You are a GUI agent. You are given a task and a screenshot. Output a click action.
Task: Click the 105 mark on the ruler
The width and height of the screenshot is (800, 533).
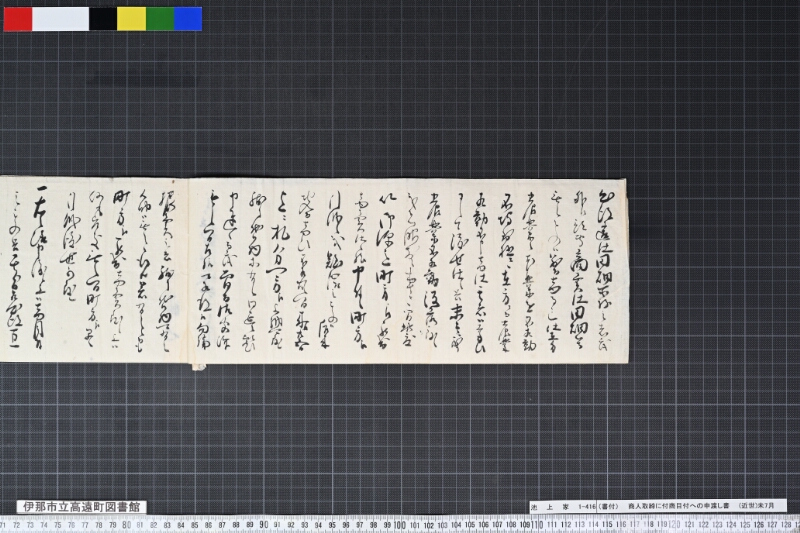click(x=469, y=525)
